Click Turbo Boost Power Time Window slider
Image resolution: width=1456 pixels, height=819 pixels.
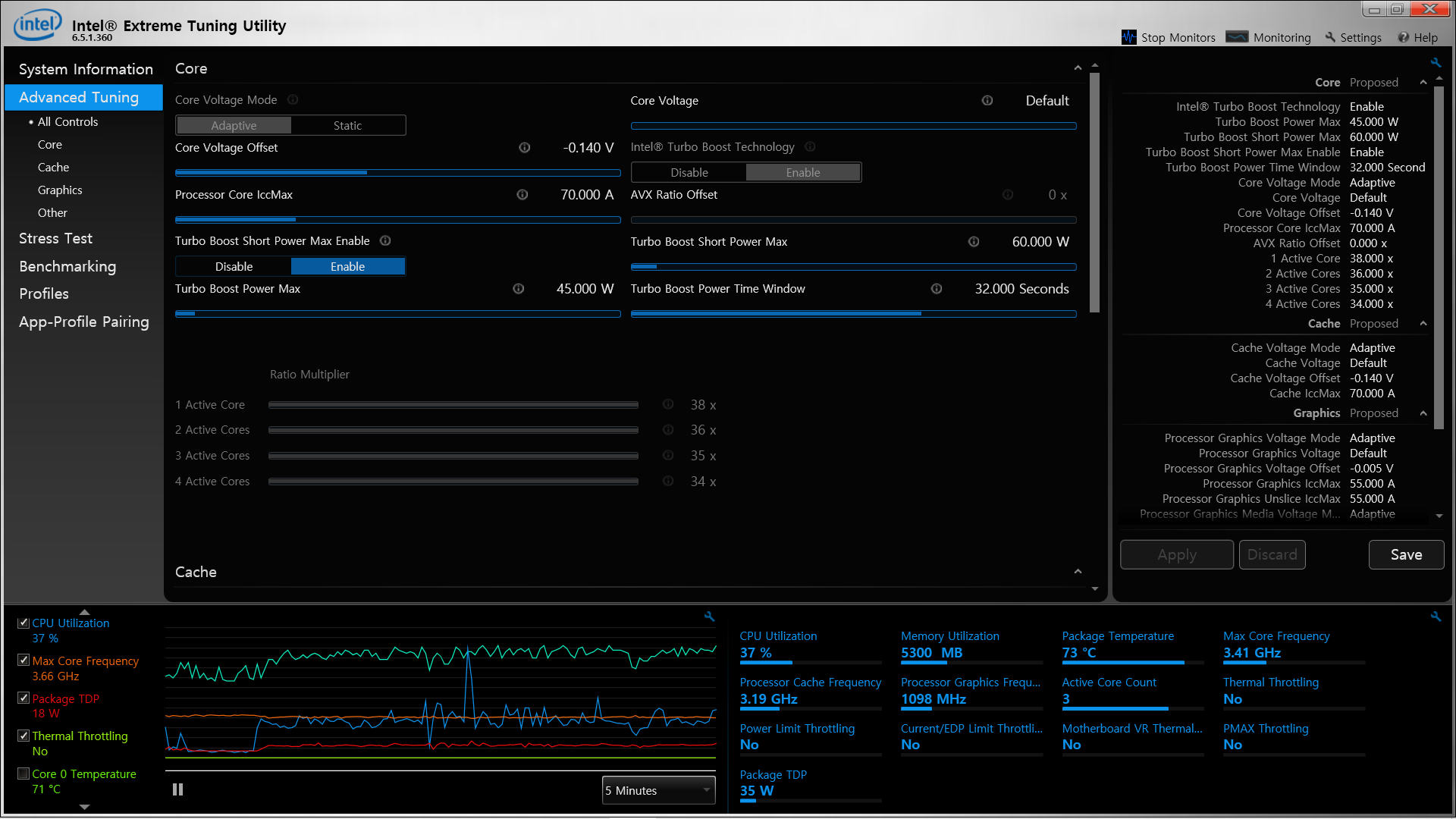pyautogui.click(x=853, y=314)
